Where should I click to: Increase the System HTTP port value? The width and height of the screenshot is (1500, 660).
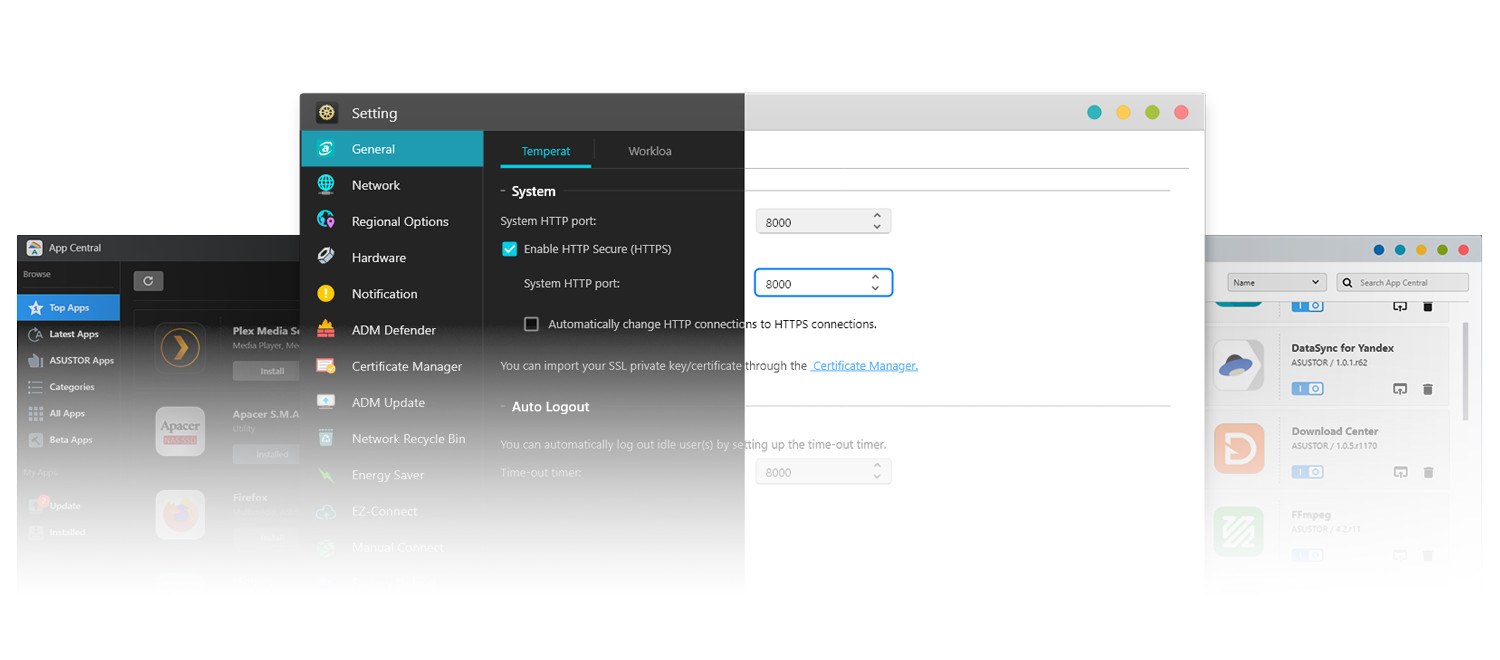[x=875, y=277]
